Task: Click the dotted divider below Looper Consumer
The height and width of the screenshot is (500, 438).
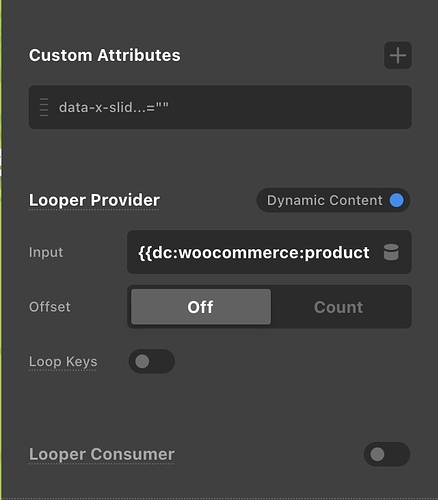Action: pyautogui.click(x=219, y=498)
